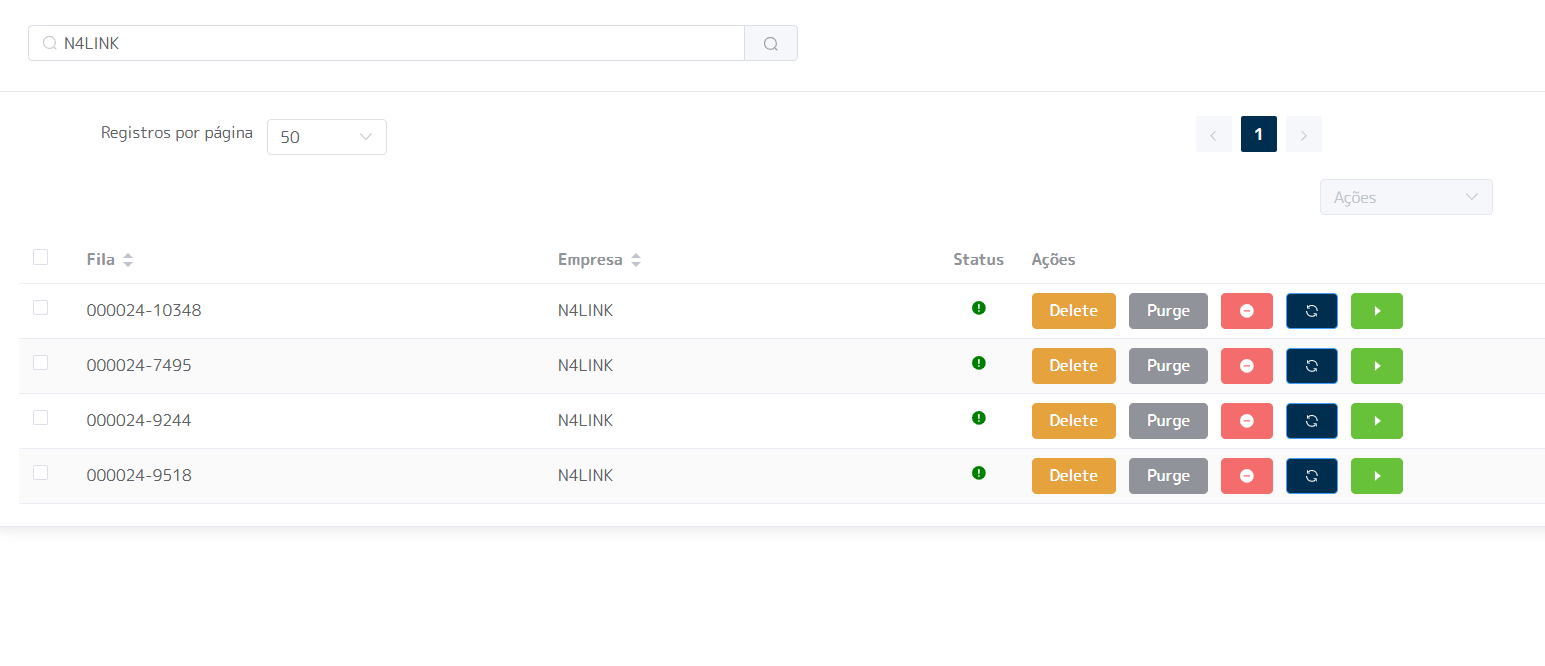Click status indicator of queue 000024-9244
The image size is (1545, 666).
pos(979,418)
